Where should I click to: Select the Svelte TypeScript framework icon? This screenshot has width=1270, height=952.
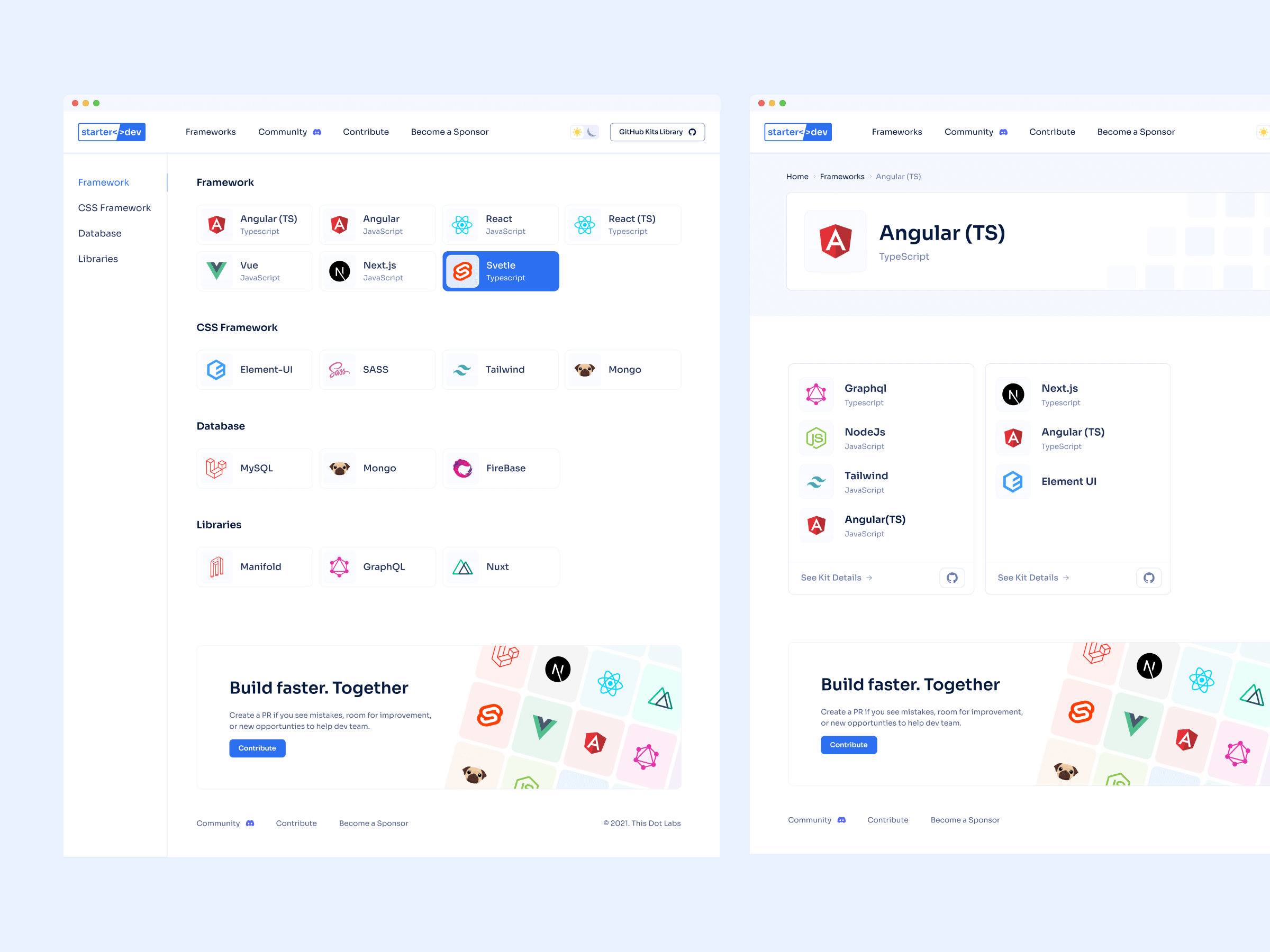462,272
